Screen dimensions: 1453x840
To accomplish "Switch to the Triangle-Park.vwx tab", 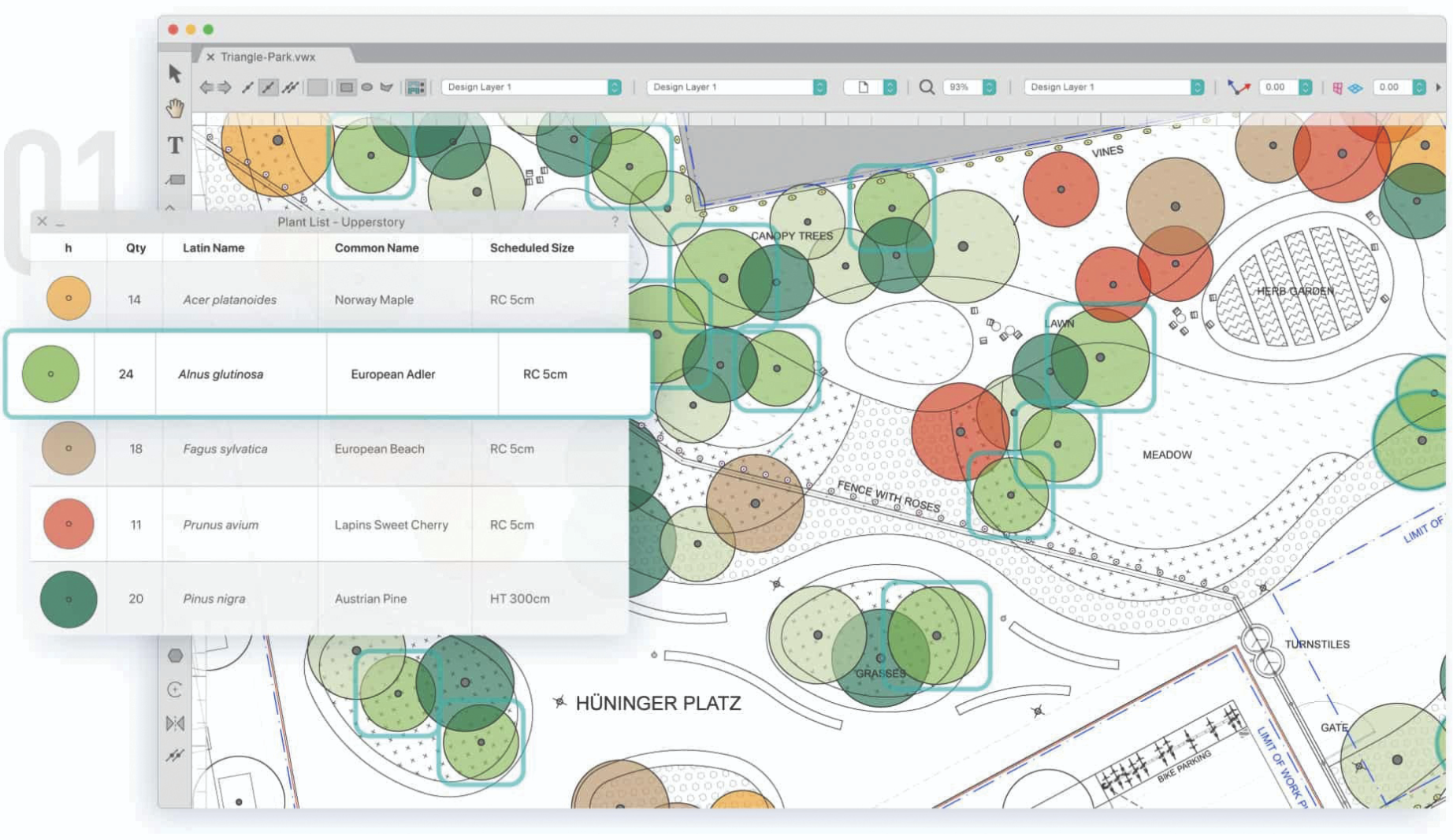I will pyautogui.click(x=268, y=57).
